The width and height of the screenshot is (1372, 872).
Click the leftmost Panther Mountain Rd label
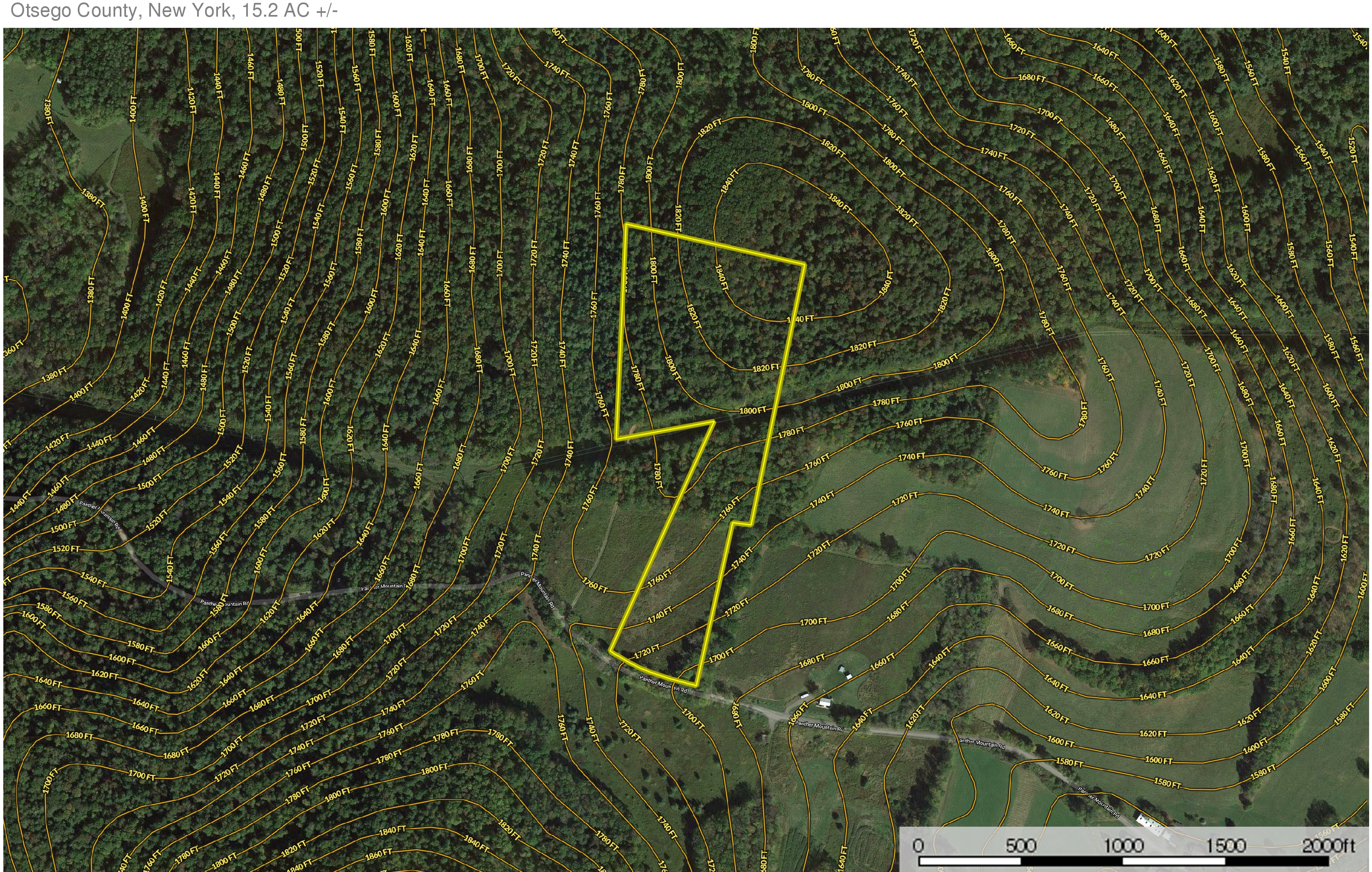(100, 514)
